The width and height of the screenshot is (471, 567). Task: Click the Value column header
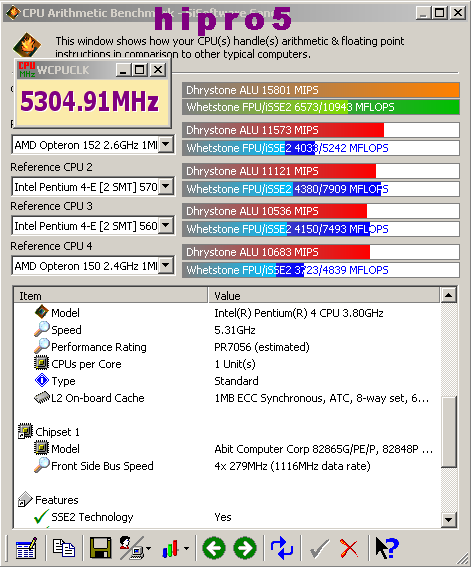click(324, 295)
